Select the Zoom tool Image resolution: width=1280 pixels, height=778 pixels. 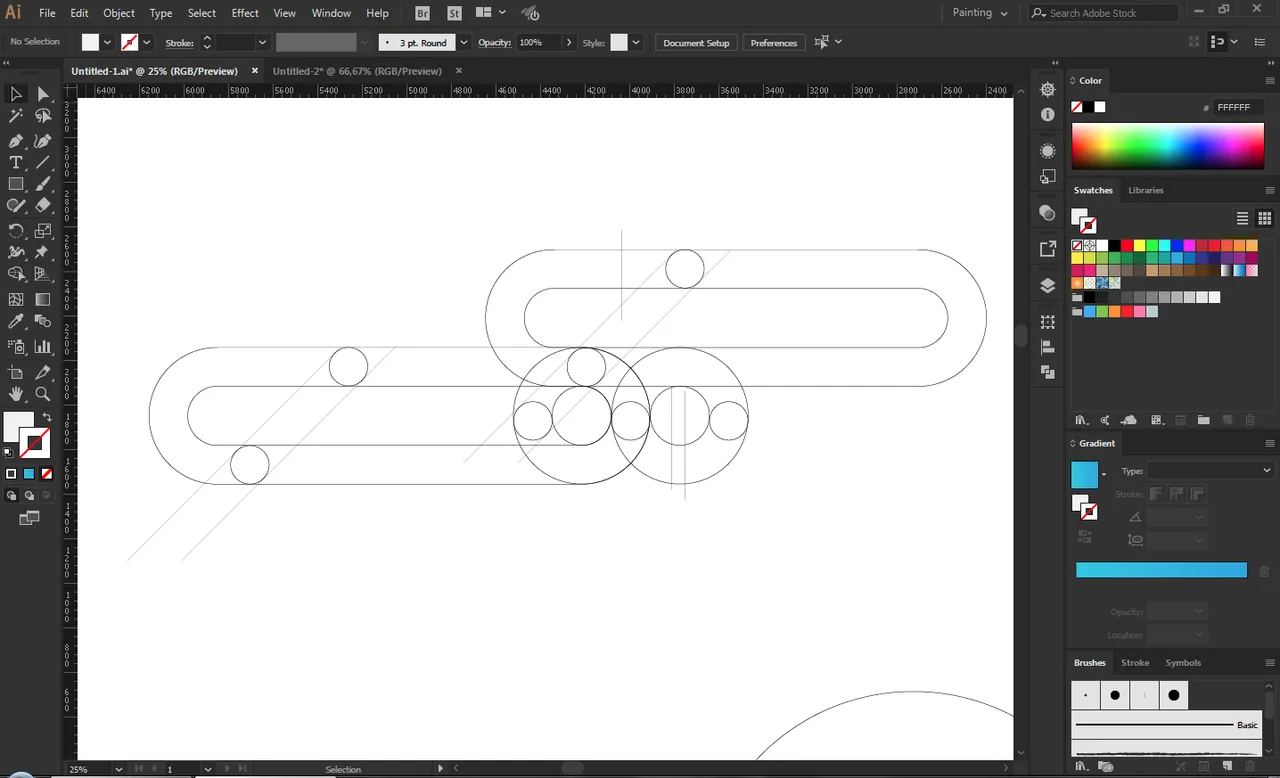[43, 394]
